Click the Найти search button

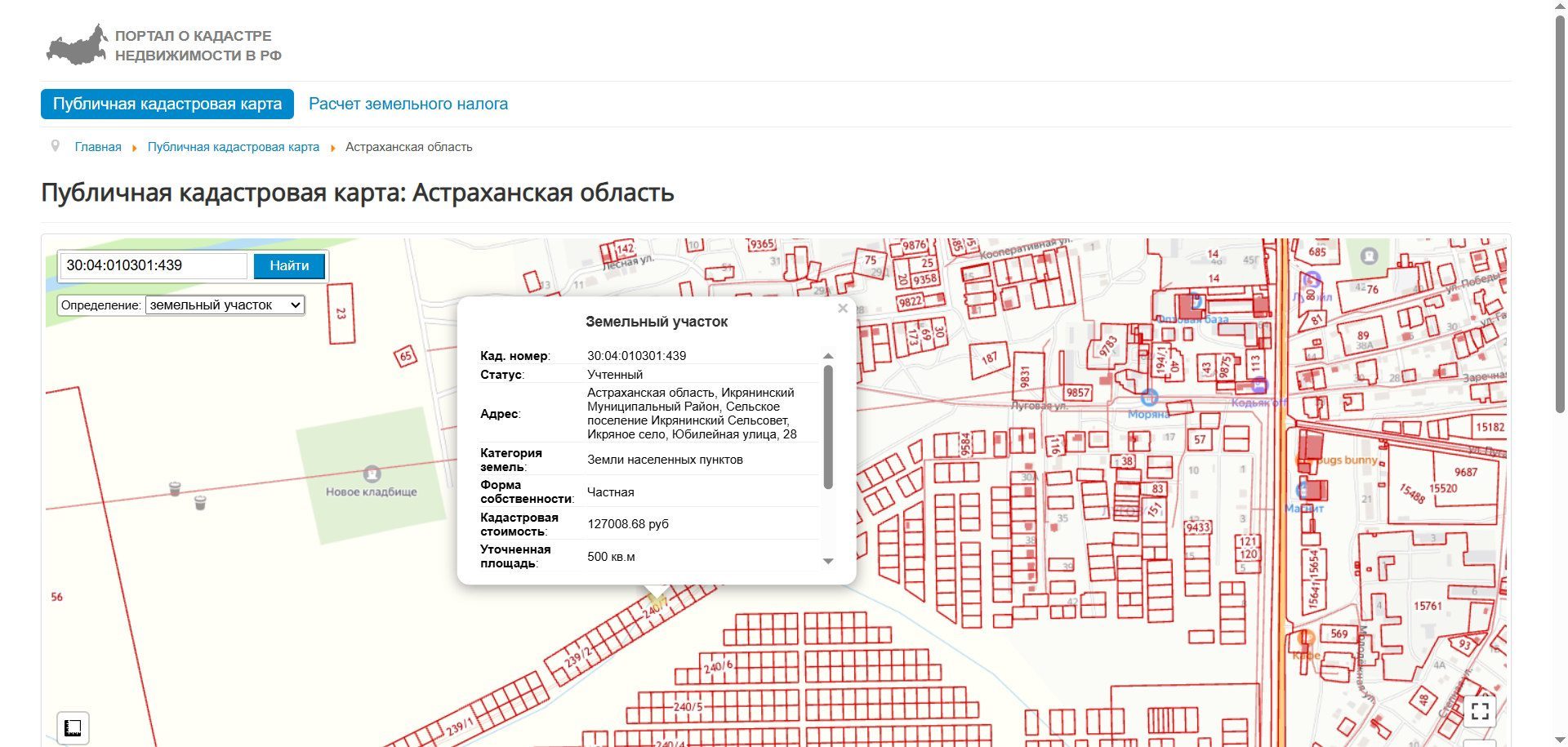(289, 265)
